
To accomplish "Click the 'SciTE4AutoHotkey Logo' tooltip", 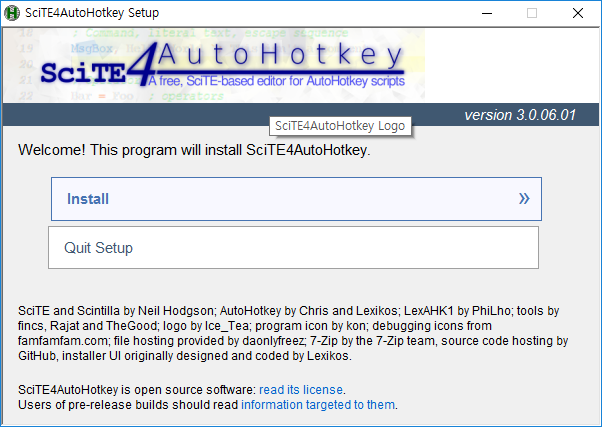I will (340, 126).
